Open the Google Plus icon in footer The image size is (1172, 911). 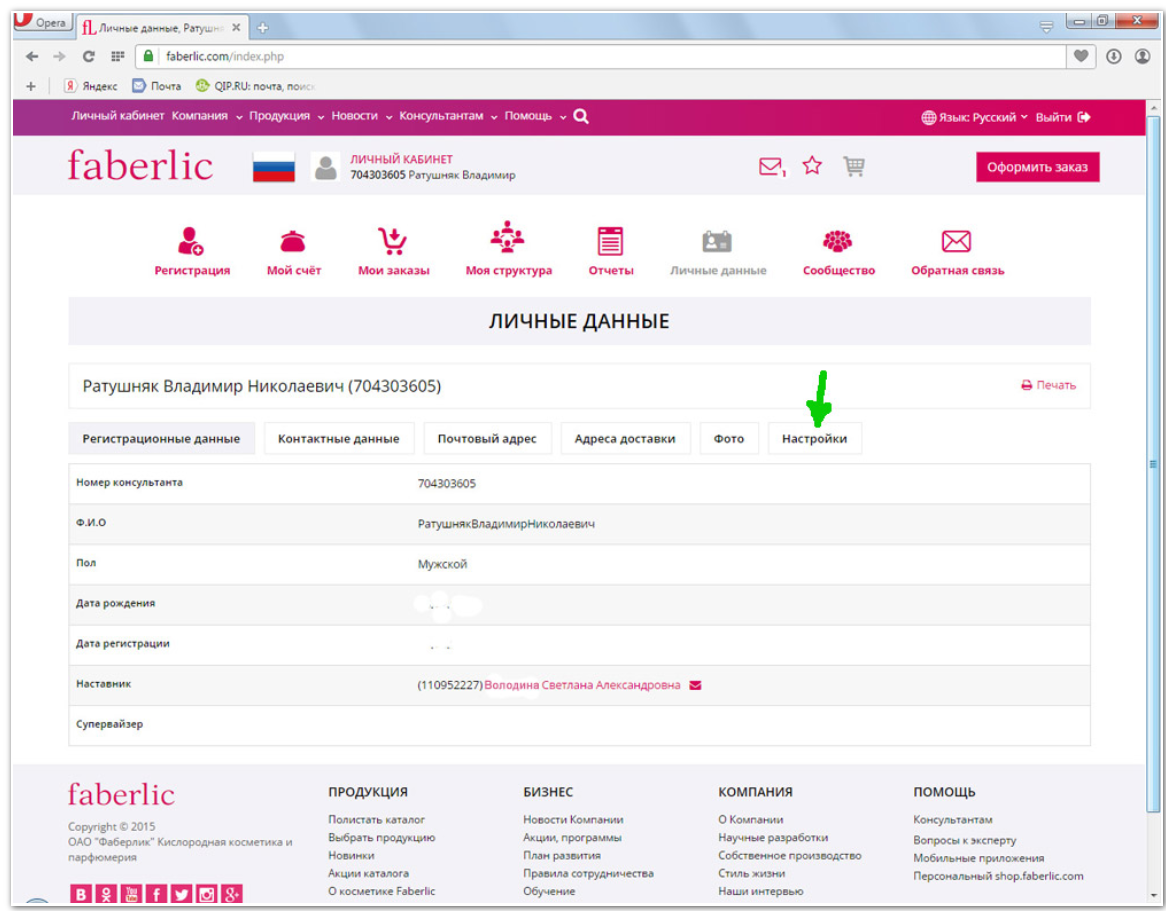tap(232, 894)
